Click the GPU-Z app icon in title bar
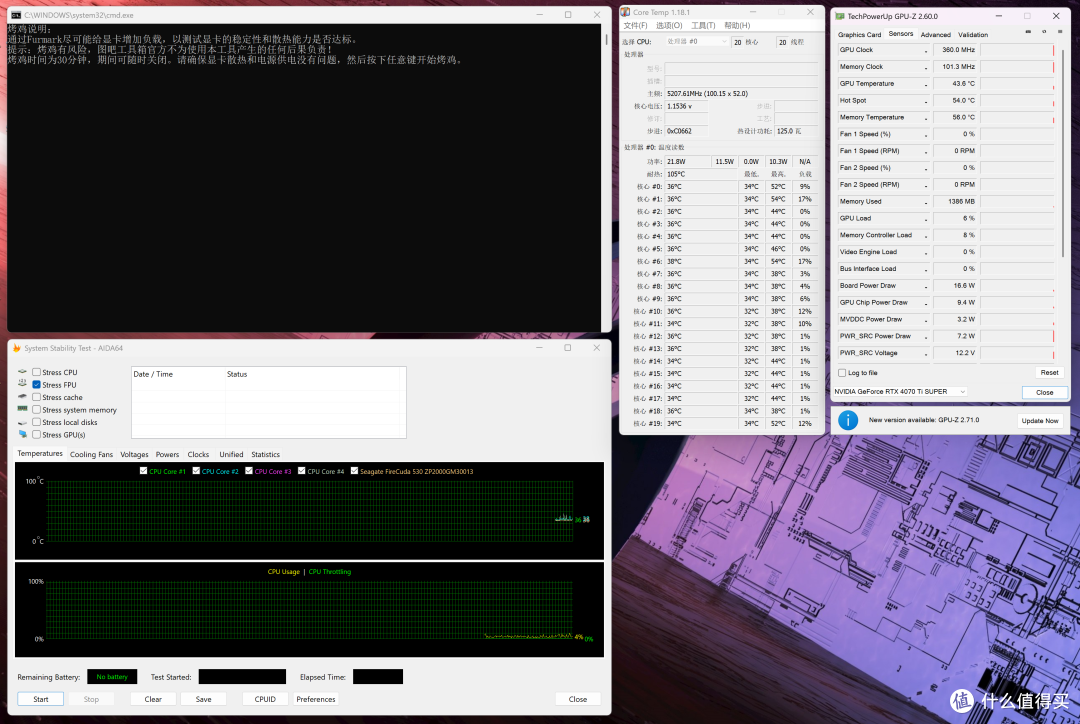Viewport: 1080px width, 724px height. point(840,16)
